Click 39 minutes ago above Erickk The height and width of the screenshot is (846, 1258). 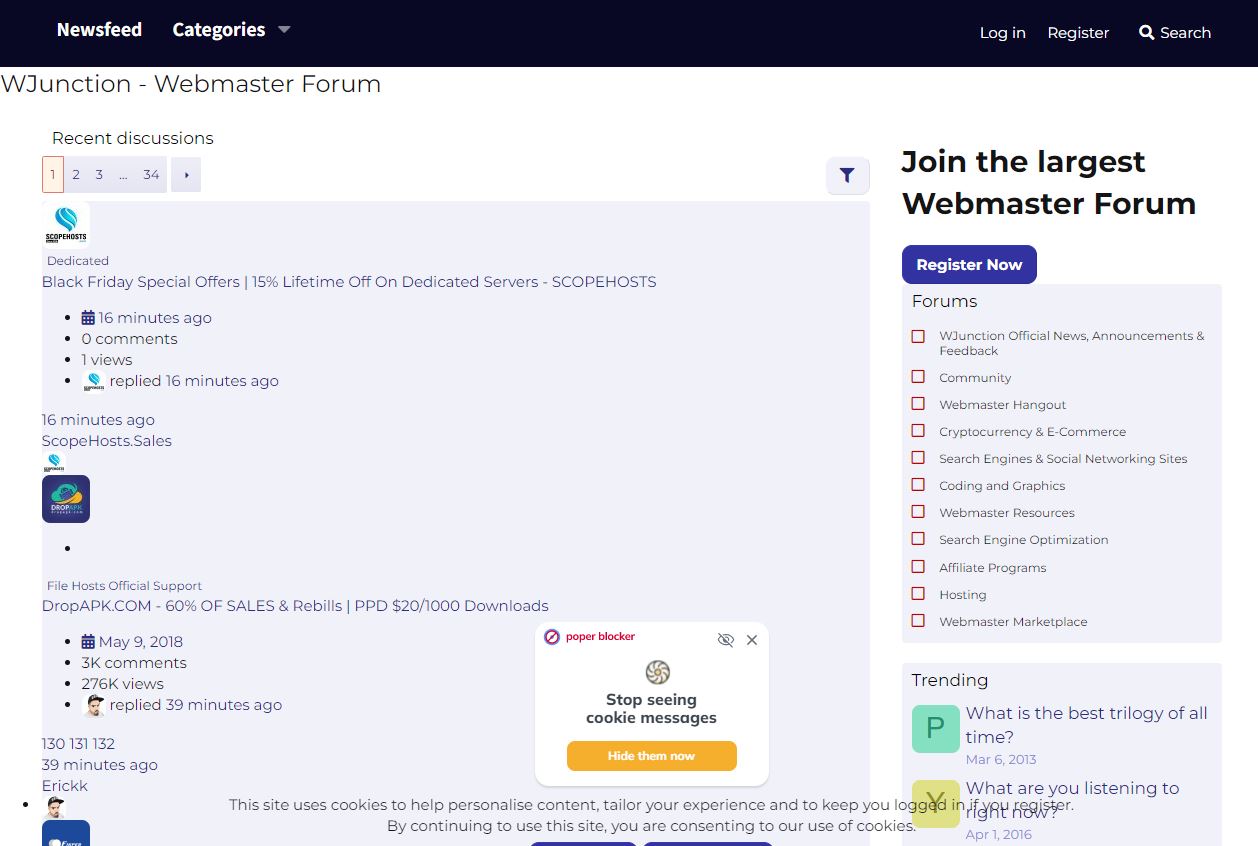[100, 765]
